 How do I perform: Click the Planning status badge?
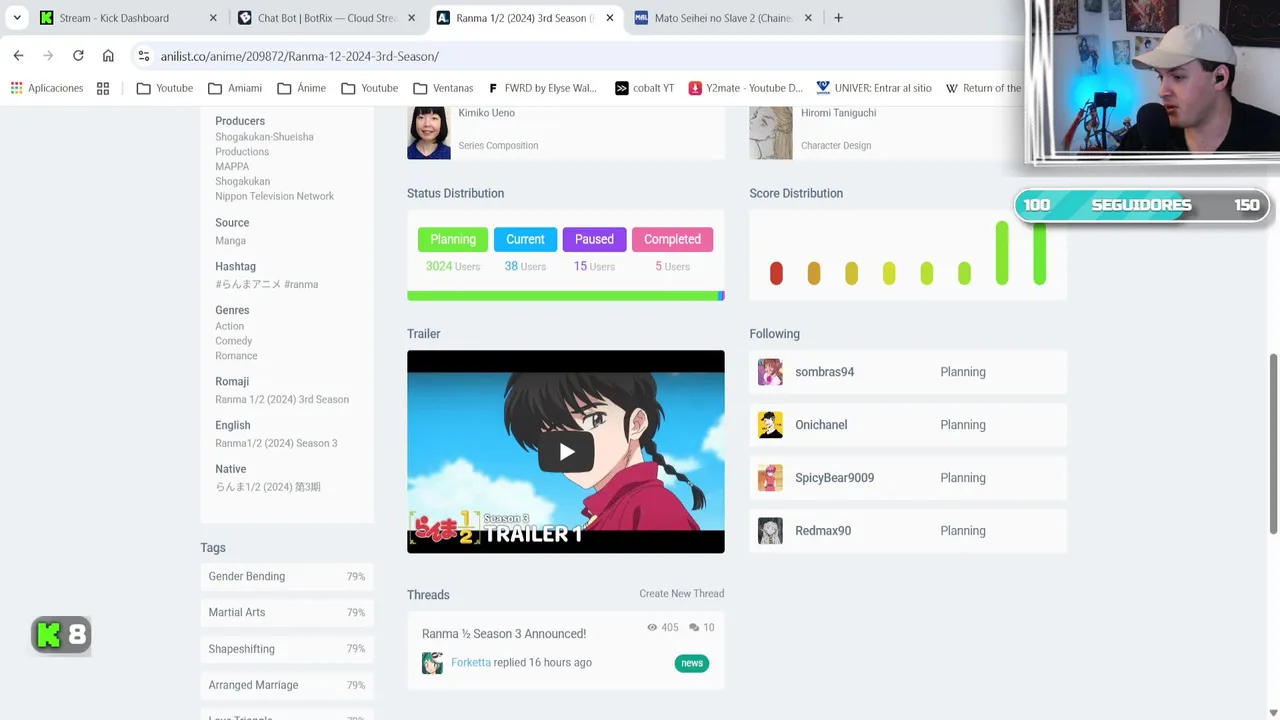click(453, 239)
